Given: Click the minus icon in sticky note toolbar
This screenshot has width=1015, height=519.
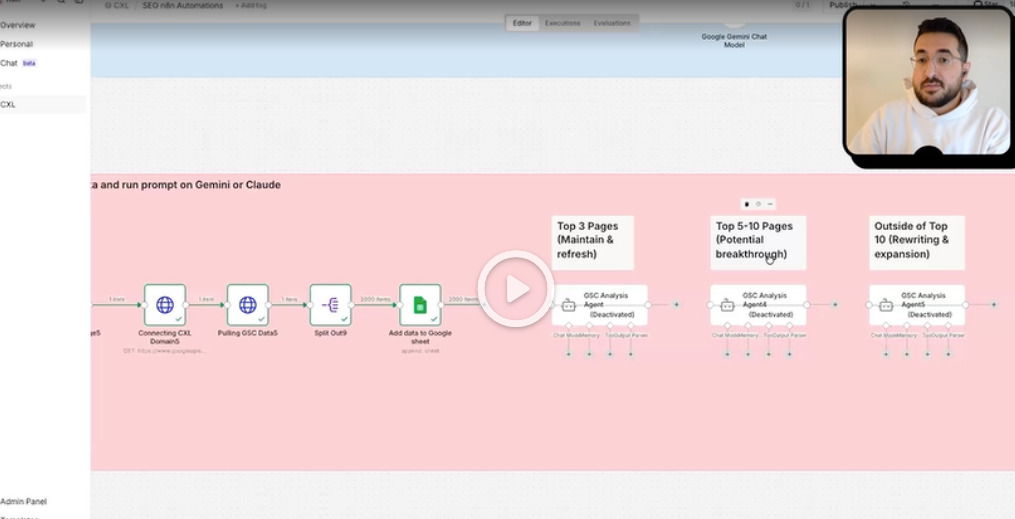Looking at the screenshot, I should point(770,204).
